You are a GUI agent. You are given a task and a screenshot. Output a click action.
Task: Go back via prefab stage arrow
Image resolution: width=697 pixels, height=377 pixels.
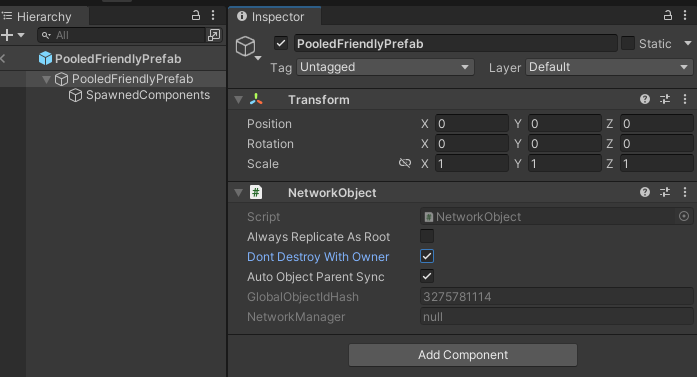click(3, 58)
